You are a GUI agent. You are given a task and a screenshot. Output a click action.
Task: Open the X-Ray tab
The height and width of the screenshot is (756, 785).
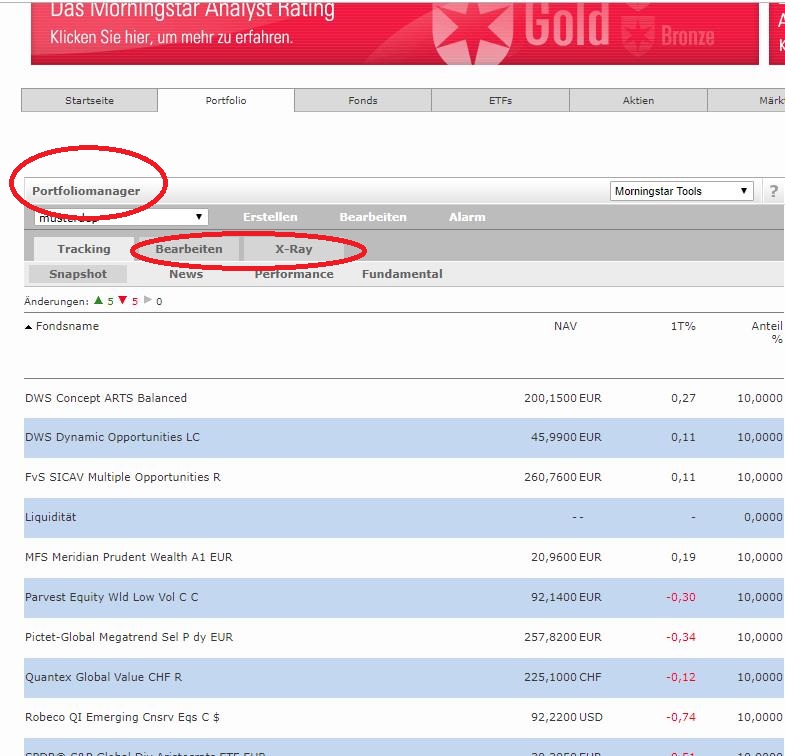[294, 249]
